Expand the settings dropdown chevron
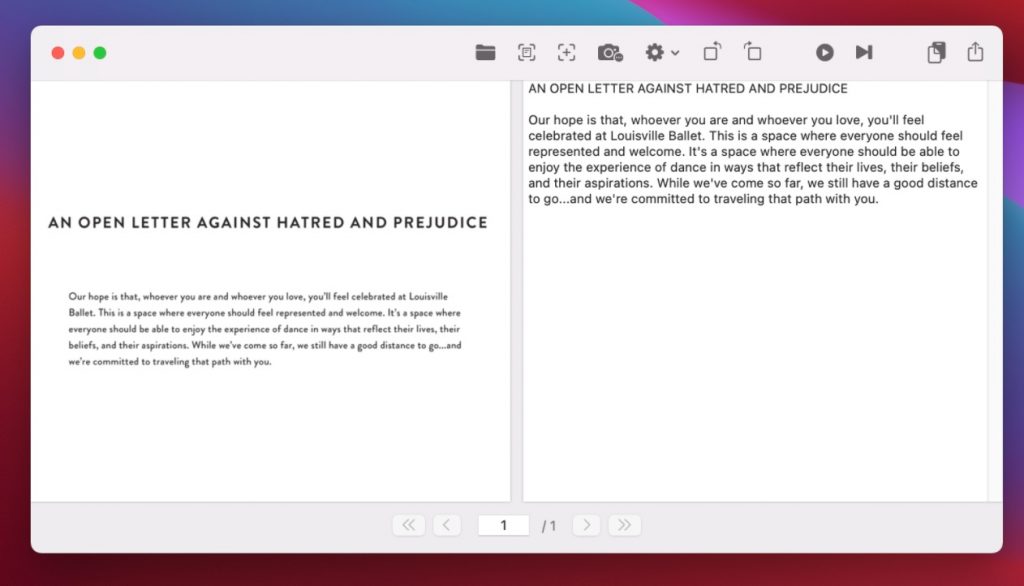This screenshot has width=1024, height=586. click(675, 53)
